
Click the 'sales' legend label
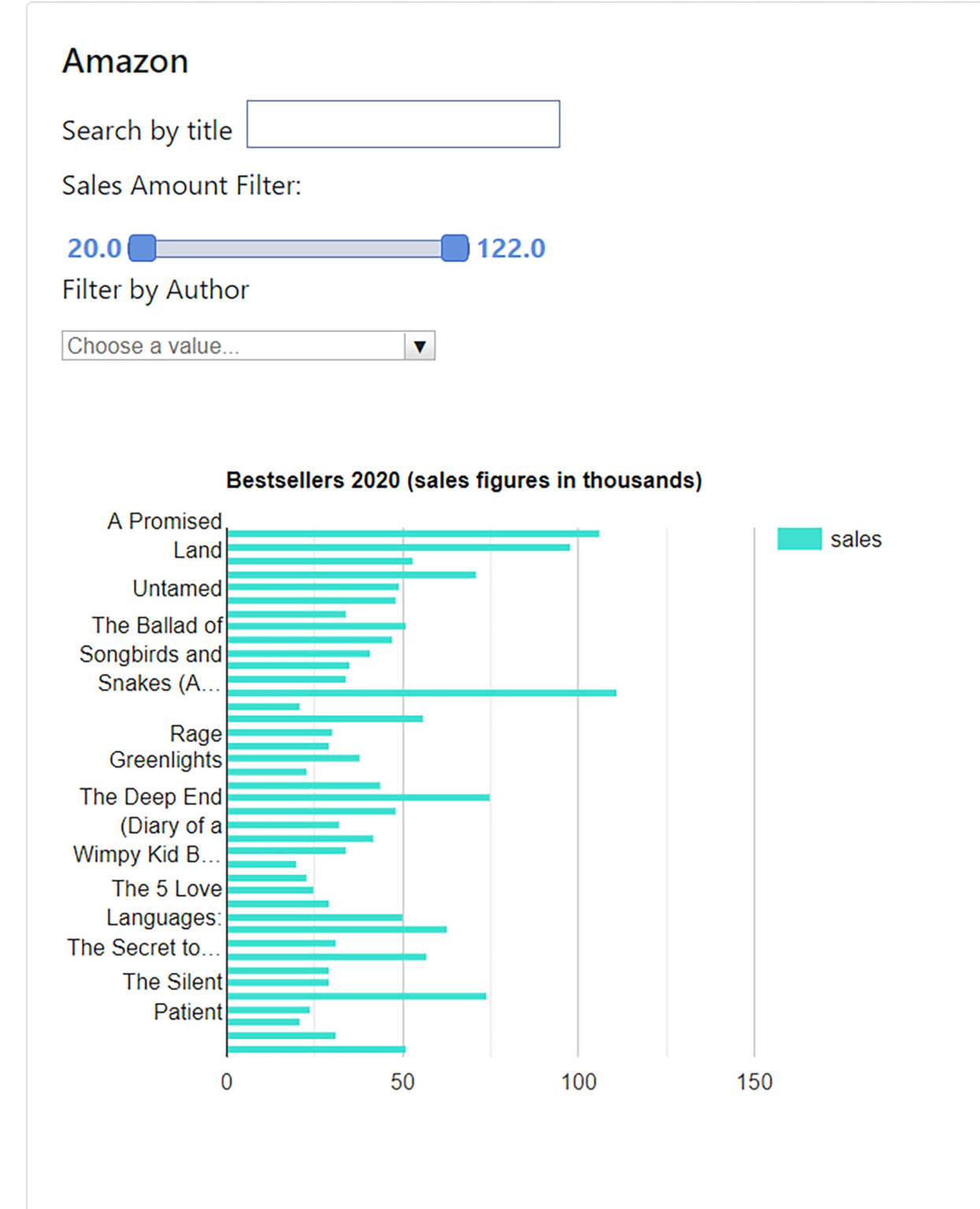[856, 539]
